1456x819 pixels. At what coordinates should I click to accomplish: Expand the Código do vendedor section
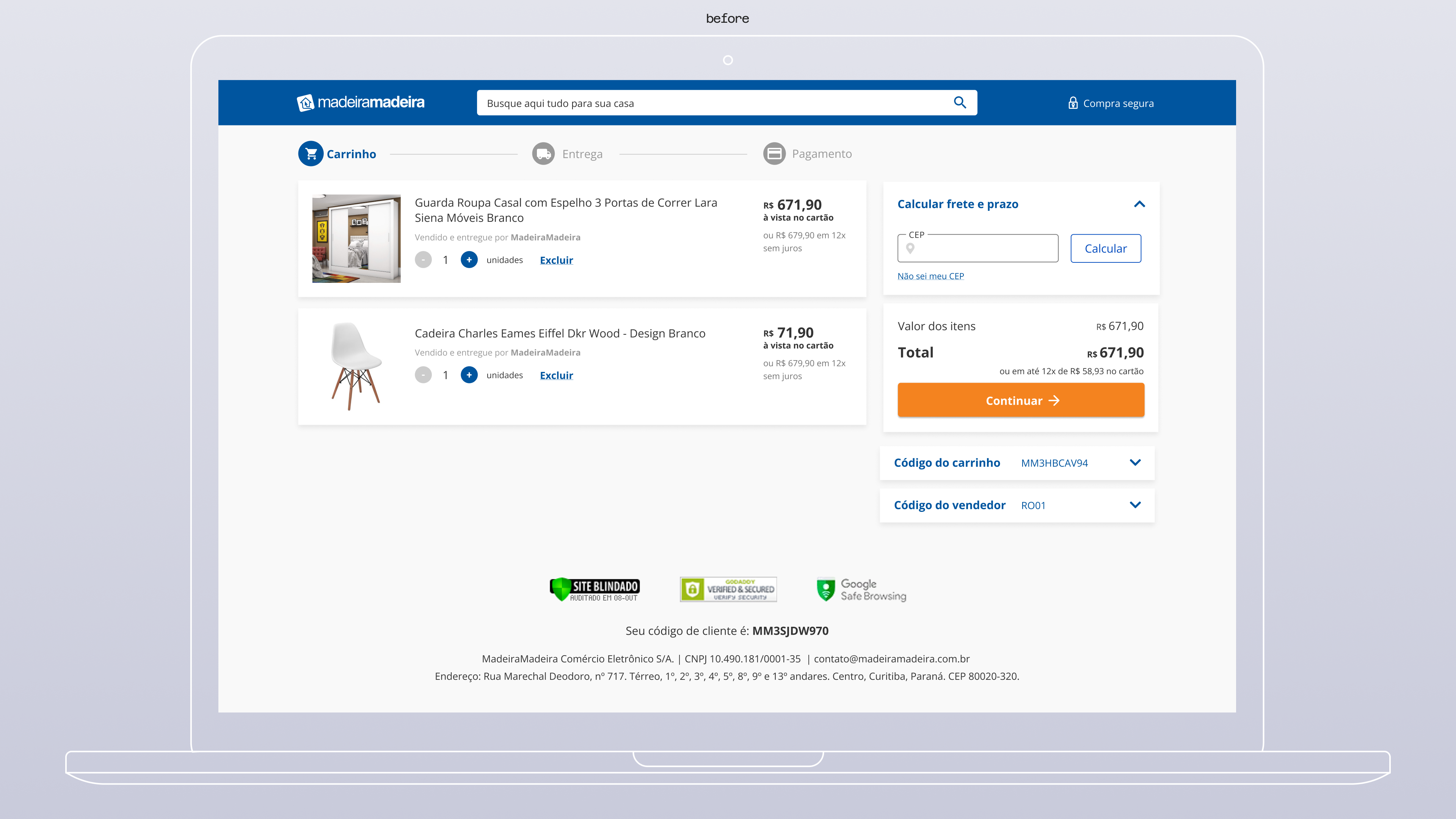click(x=1135, y=505)
